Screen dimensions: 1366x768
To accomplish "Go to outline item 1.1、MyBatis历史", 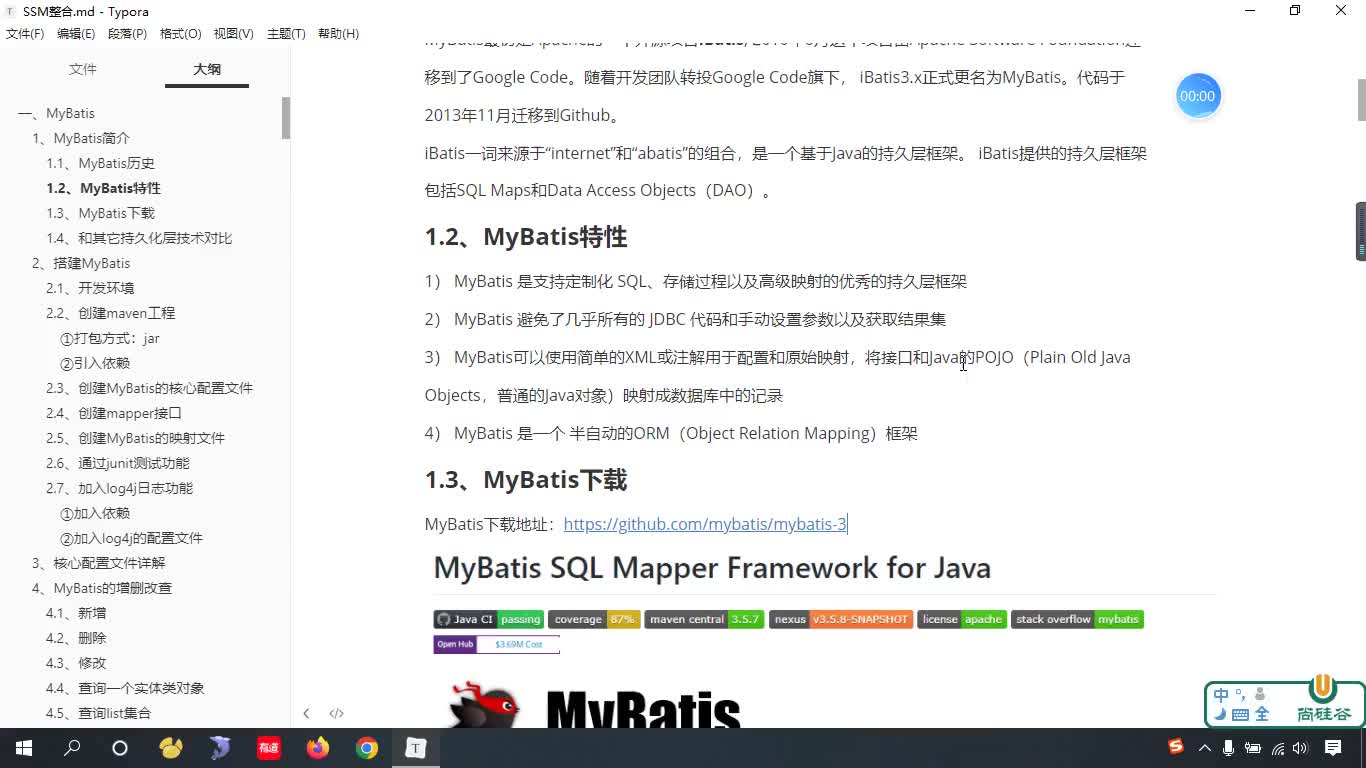I will (100, 163).
